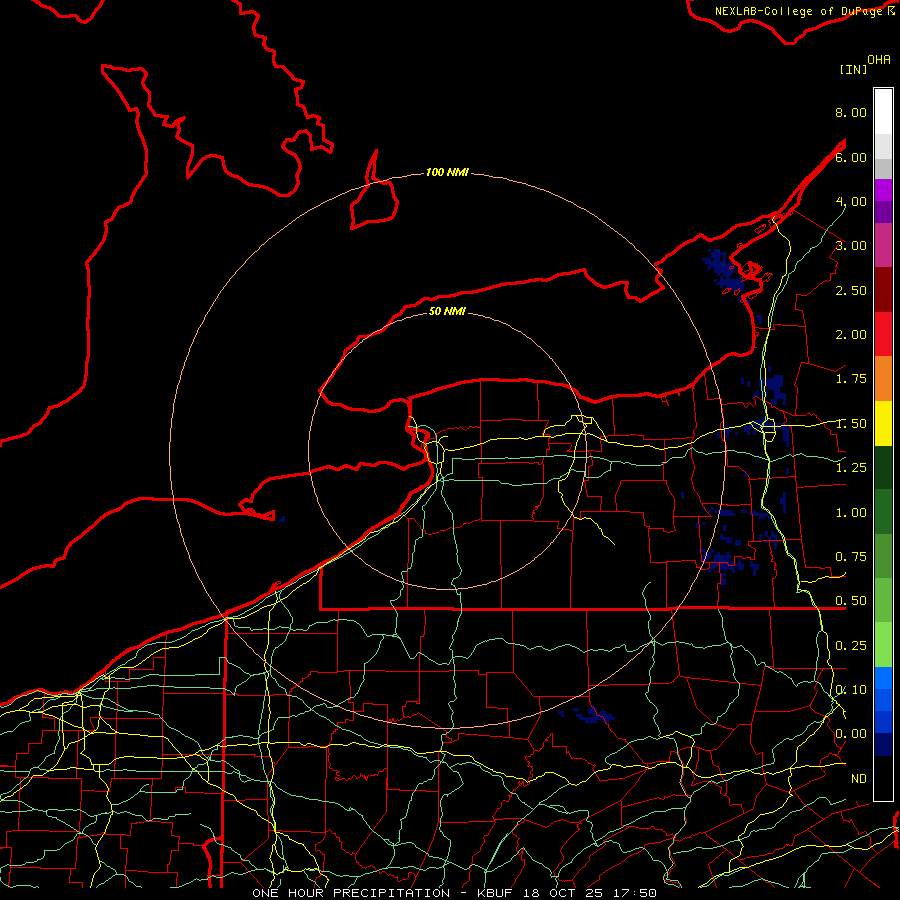900x900 pixels.
Task: Click the 0.10 legend value
Action: click(851, 690)
